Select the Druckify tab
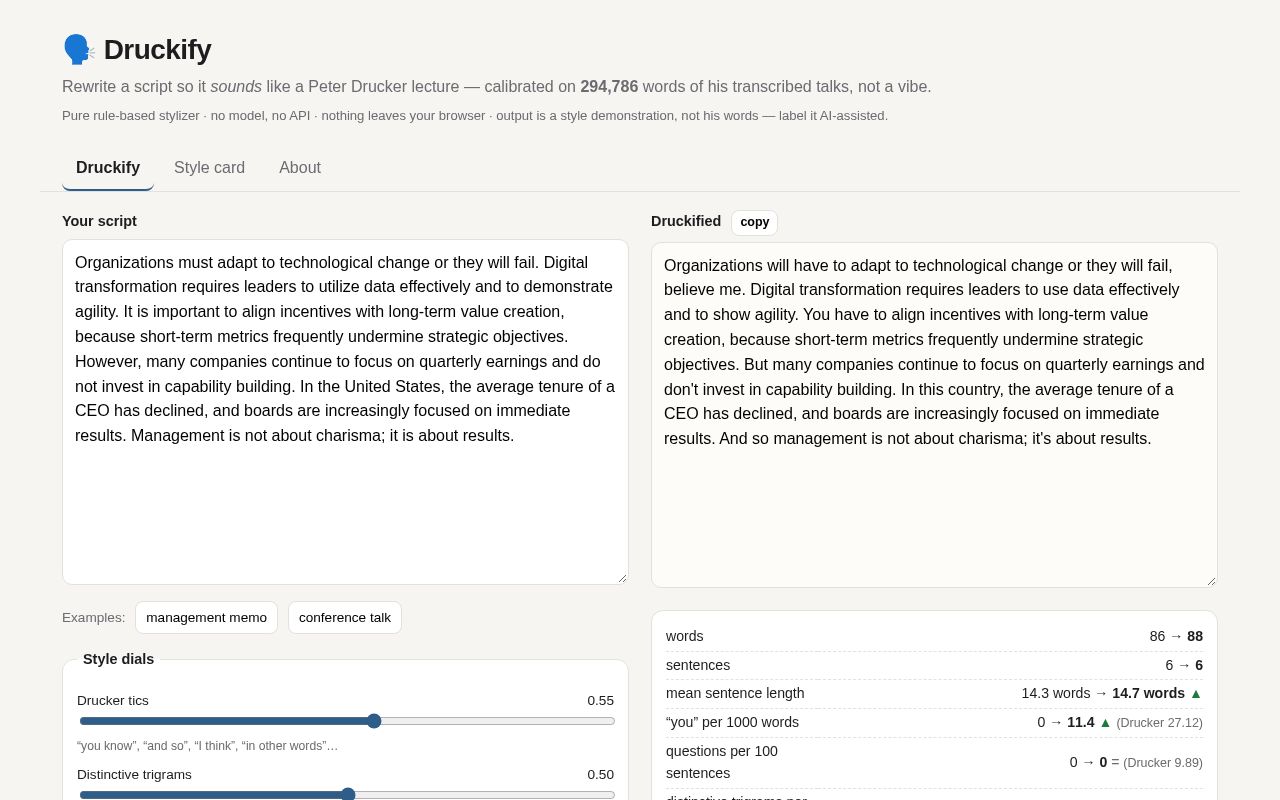The height and width of the screenshot is (800, 1280). pyautogui.click(x=108, y=168)
